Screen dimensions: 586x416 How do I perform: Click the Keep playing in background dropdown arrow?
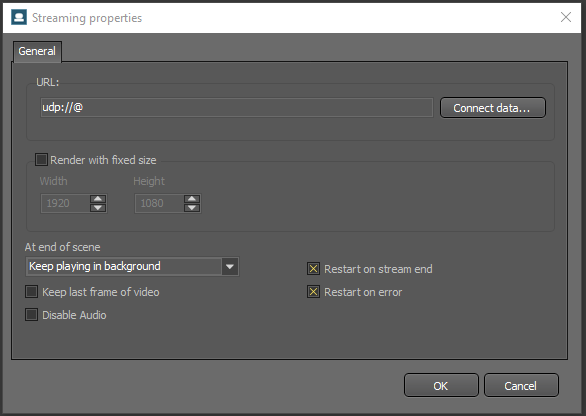click(230, 266)
